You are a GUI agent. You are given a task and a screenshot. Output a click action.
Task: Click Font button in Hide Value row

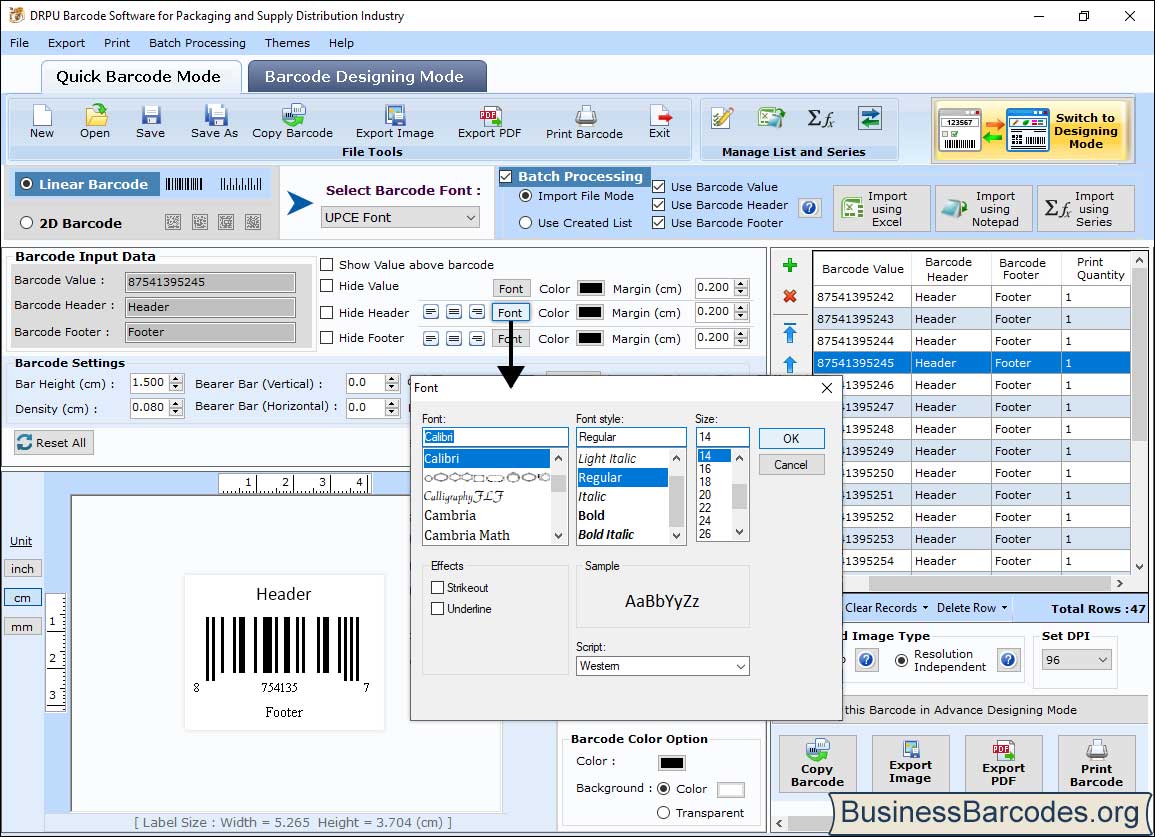click(510, 288)
